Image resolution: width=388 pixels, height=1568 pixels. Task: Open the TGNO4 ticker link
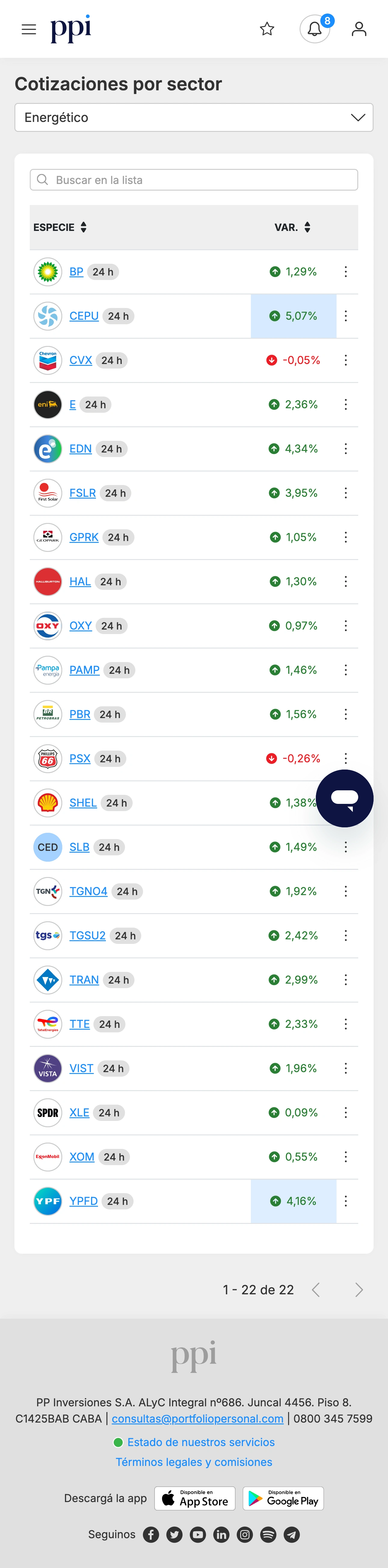click(x=88, y=891)
